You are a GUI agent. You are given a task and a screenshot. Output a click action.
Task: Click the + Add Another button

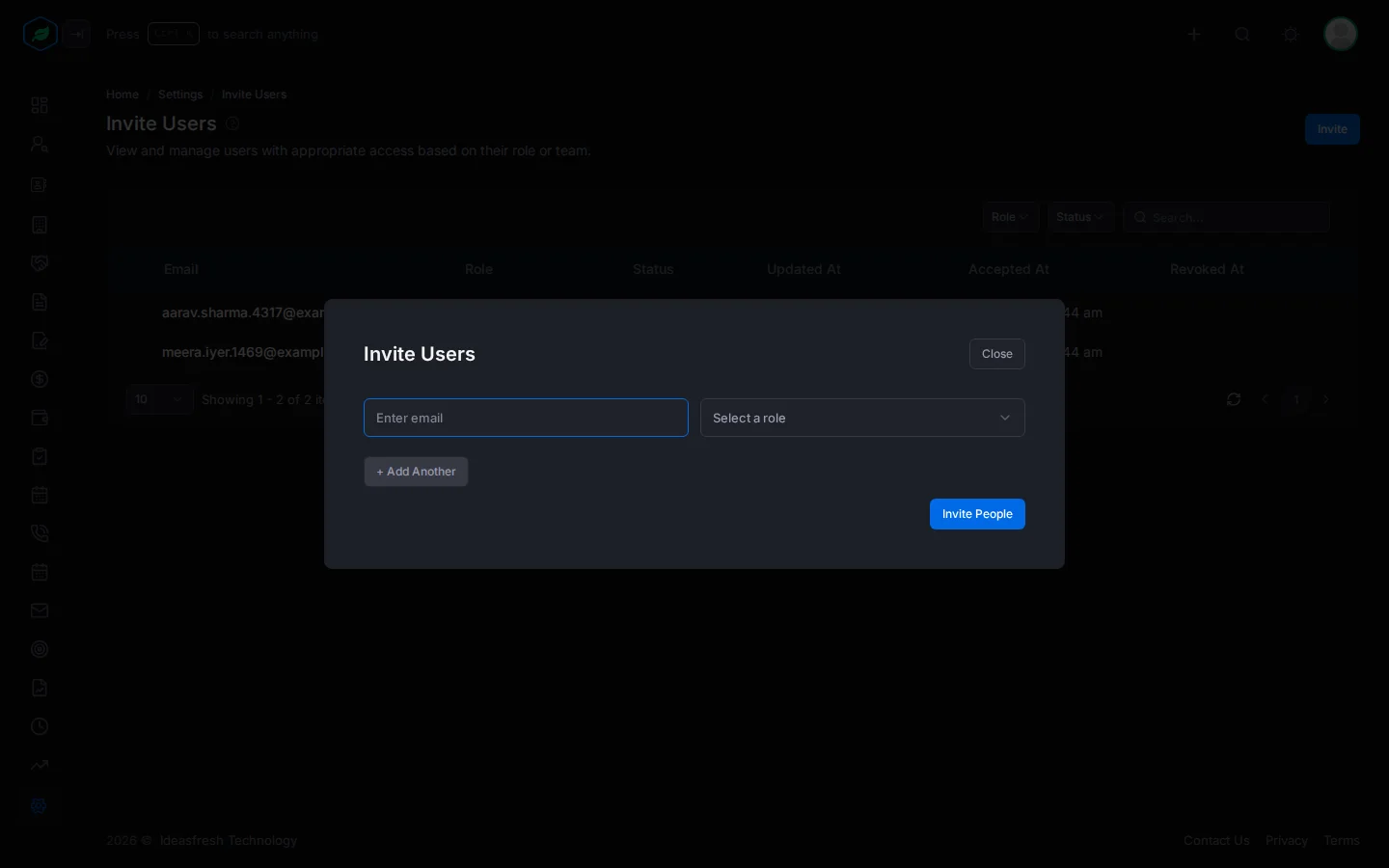tap(416, 472)
